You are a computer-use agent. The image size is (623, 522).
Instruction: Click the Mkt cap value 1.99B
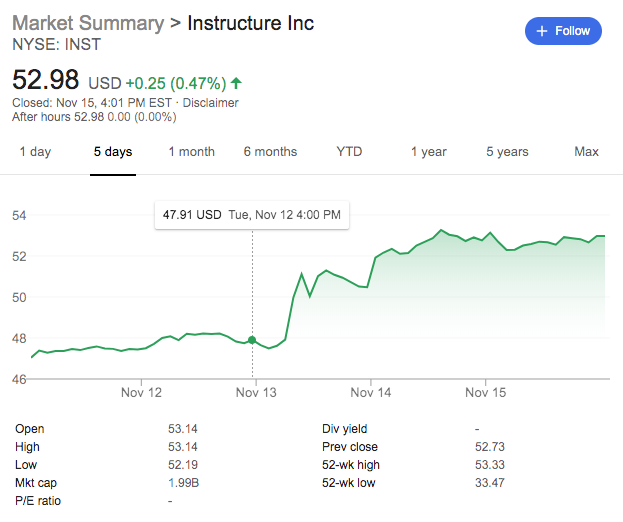pos(183,483)
